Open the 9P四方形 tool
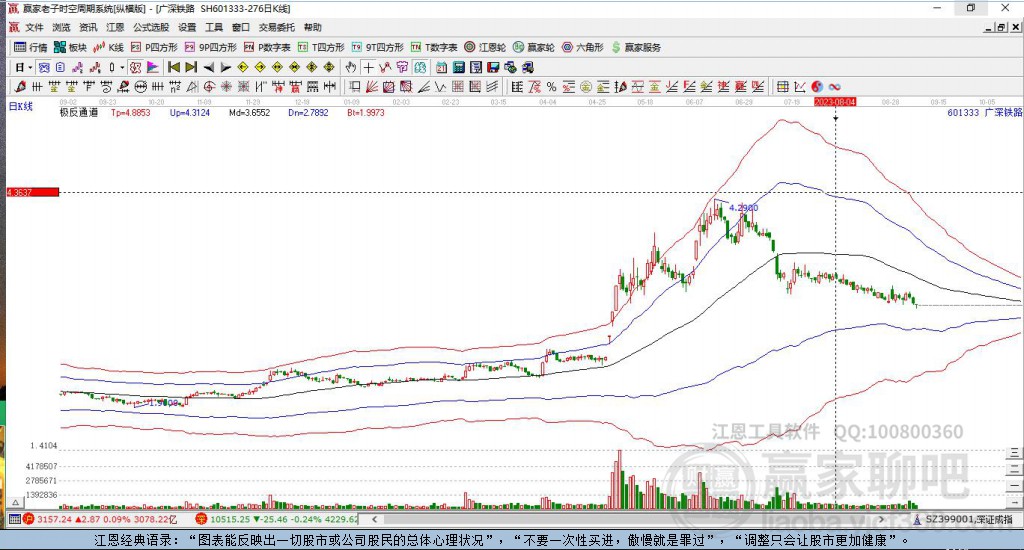 pos(210,47)
